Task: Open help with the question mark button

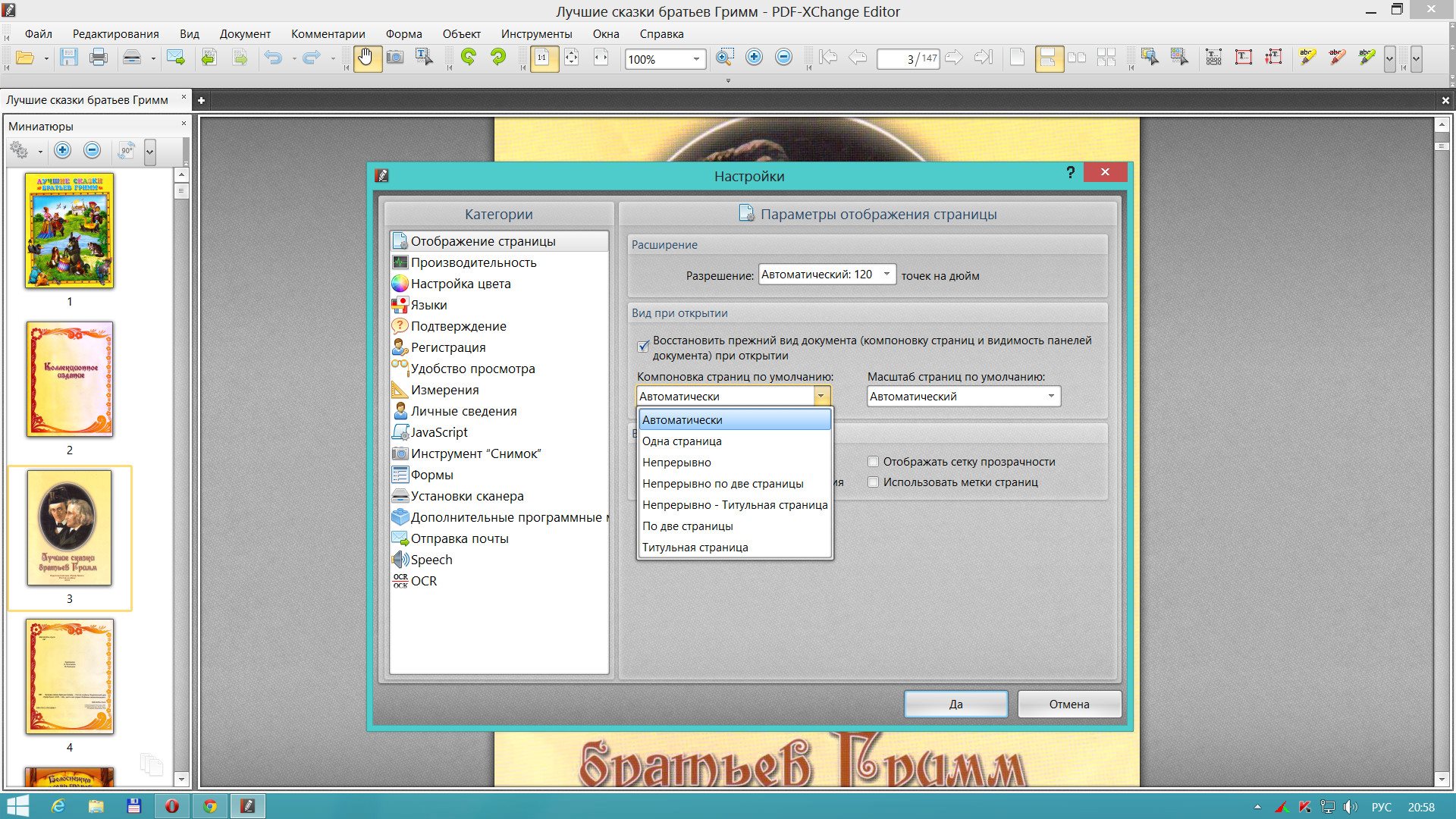Action: click(1070, 172)
